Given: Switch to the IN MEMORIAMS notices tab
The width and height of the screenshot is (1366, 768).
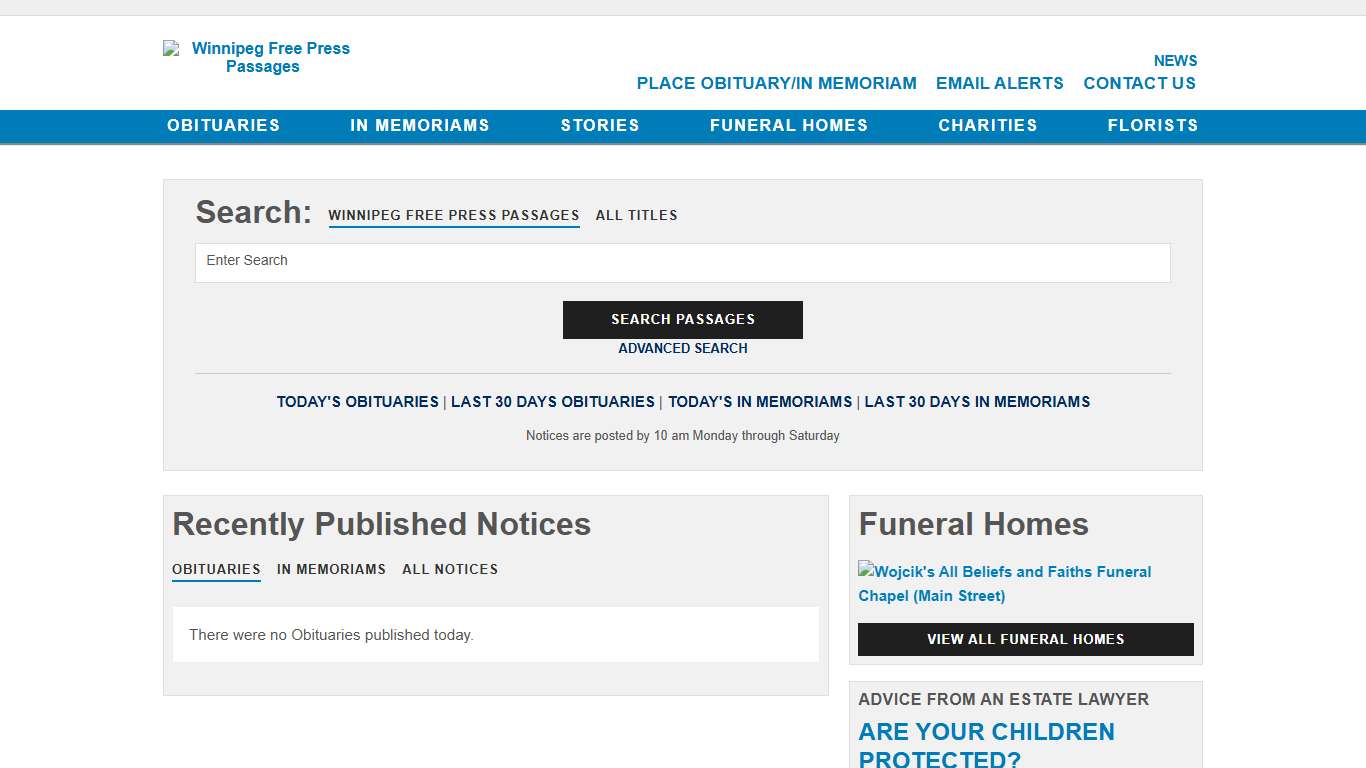Looking at the screenshot, I should (x=331, y=569).
